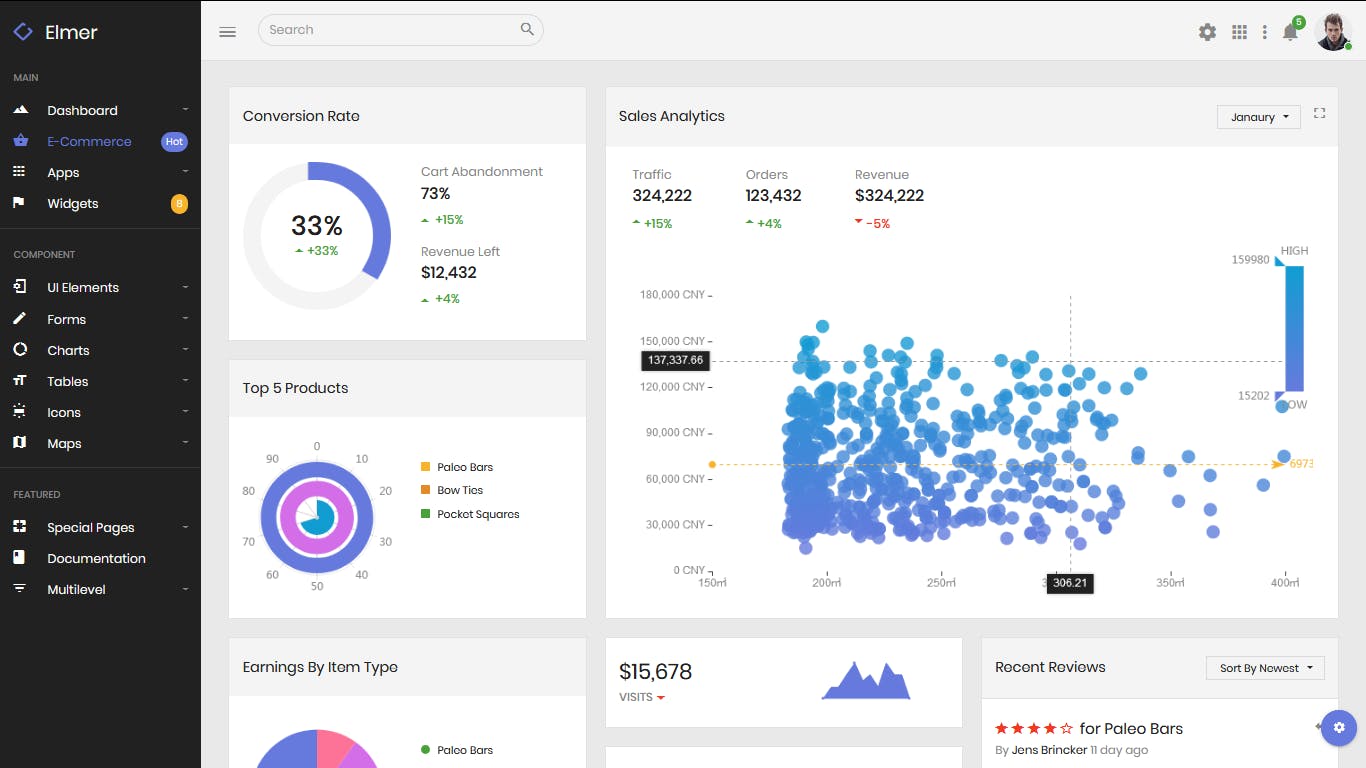Screen dimensions: 1366x768
Task: Click the UI Elements icon
Action: tap(19, 287)
